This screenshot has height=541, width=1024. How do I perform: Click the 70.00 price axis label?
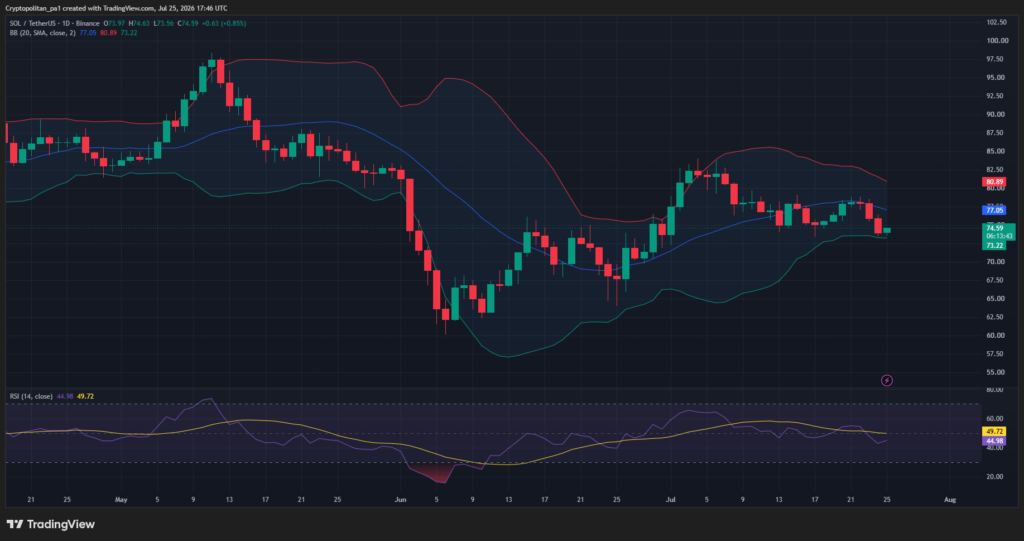(995, 261)
